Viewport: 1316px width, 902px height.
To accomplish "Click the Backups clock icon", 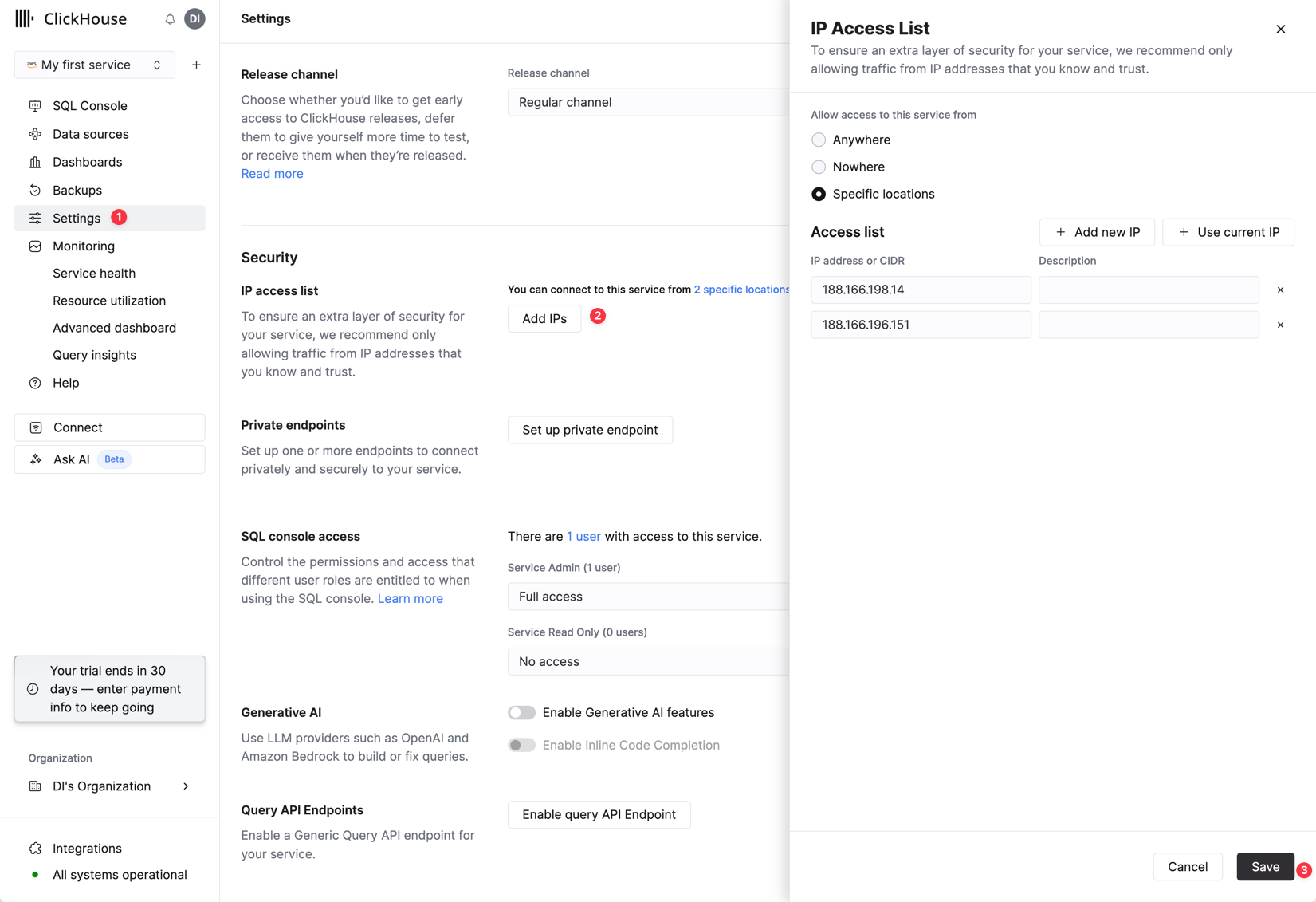I will click(35, 190).
